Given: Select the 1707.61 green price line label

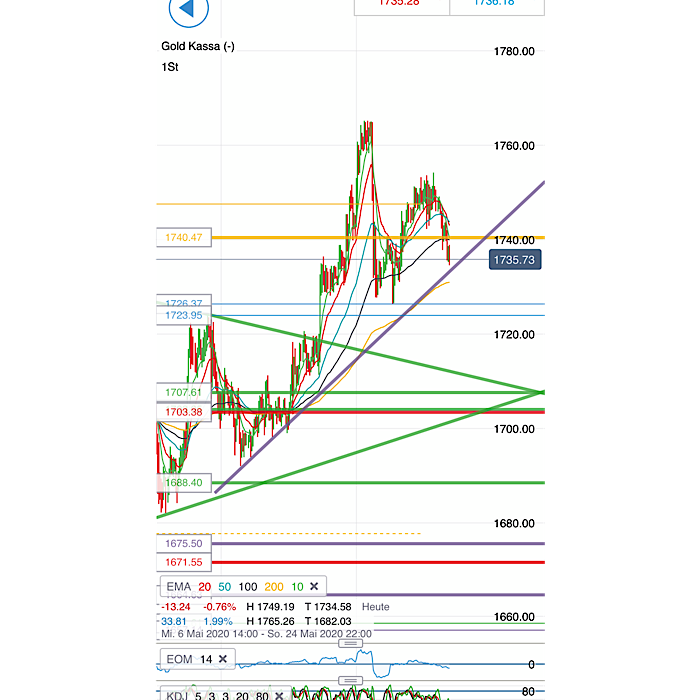Looking at the screenshot, I should click(x=184, y=392).
